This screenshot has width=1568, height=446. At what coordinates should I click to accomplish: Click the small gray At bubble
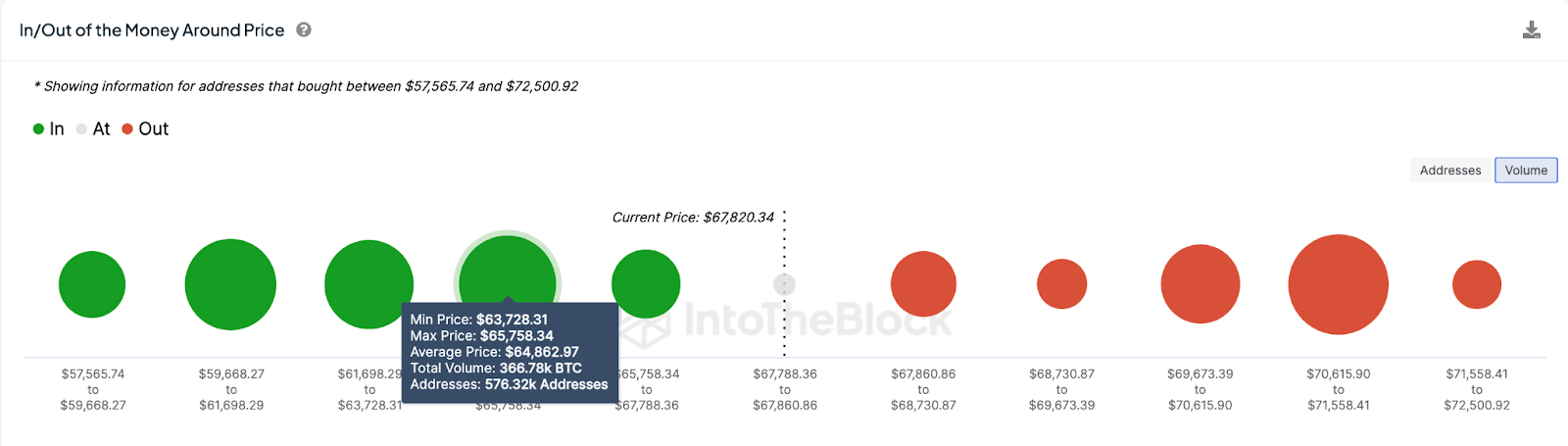[x=784, y=284]
